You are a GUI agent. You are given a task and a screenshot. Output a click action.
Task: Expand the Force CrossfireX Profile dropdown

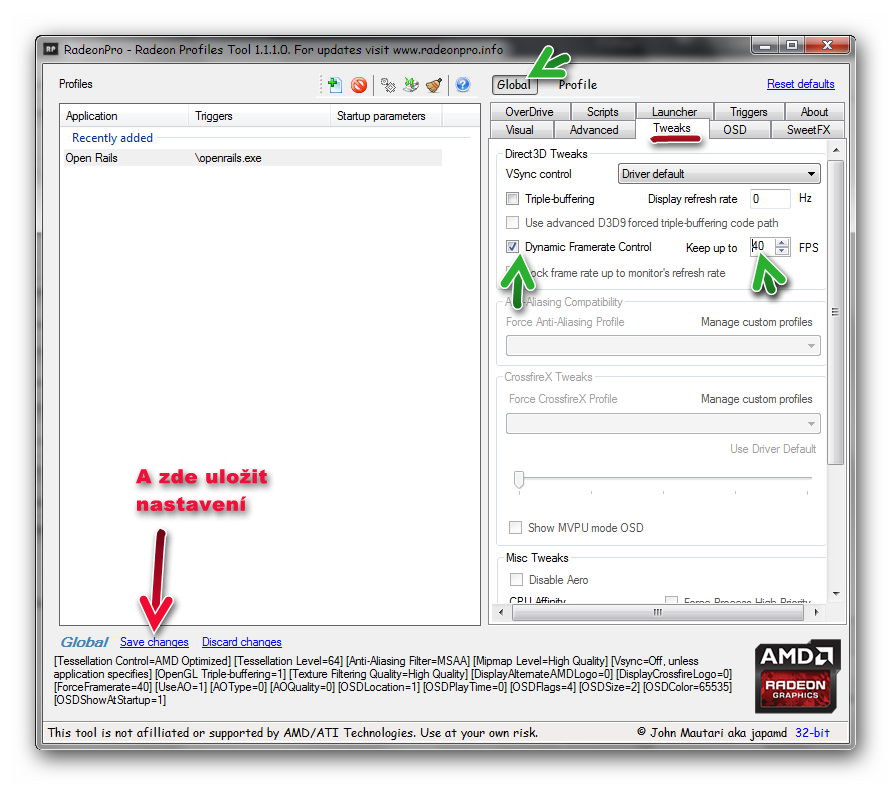pos(663,423)
